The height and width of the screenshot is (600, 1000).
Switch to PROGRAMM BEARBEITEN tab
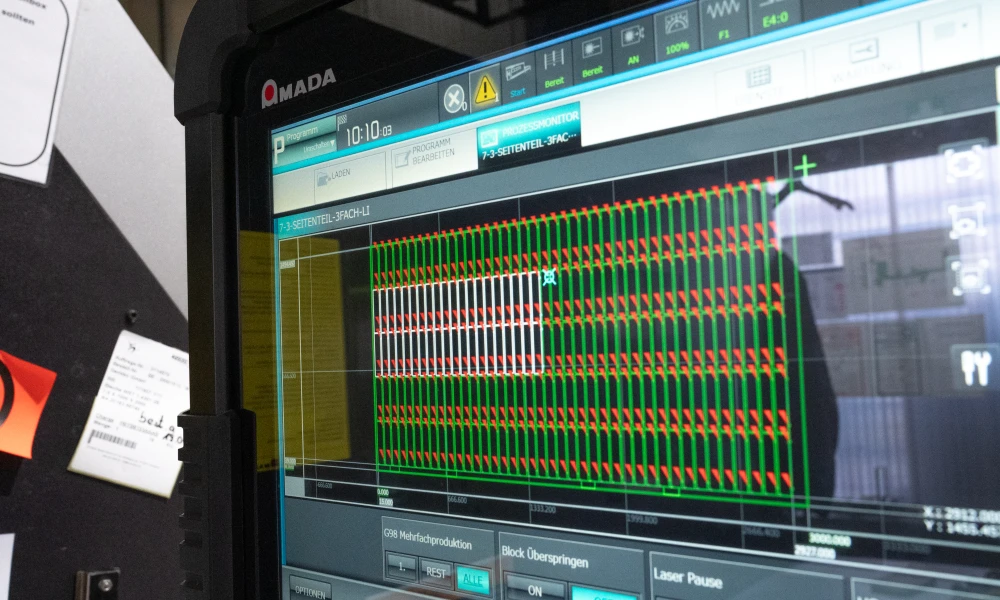pyautogui.click(x=434, y=153)
